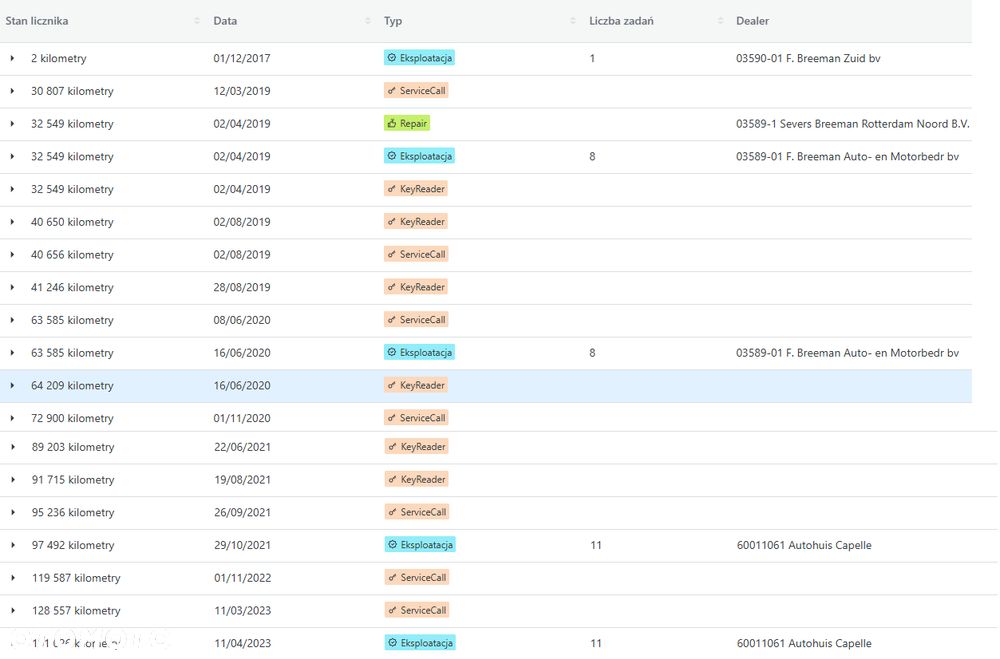Viewport: 1000px width, 659px height.
Task: Click the KeyReader badge on the highlighted row
Action: (x=415, y=385)
